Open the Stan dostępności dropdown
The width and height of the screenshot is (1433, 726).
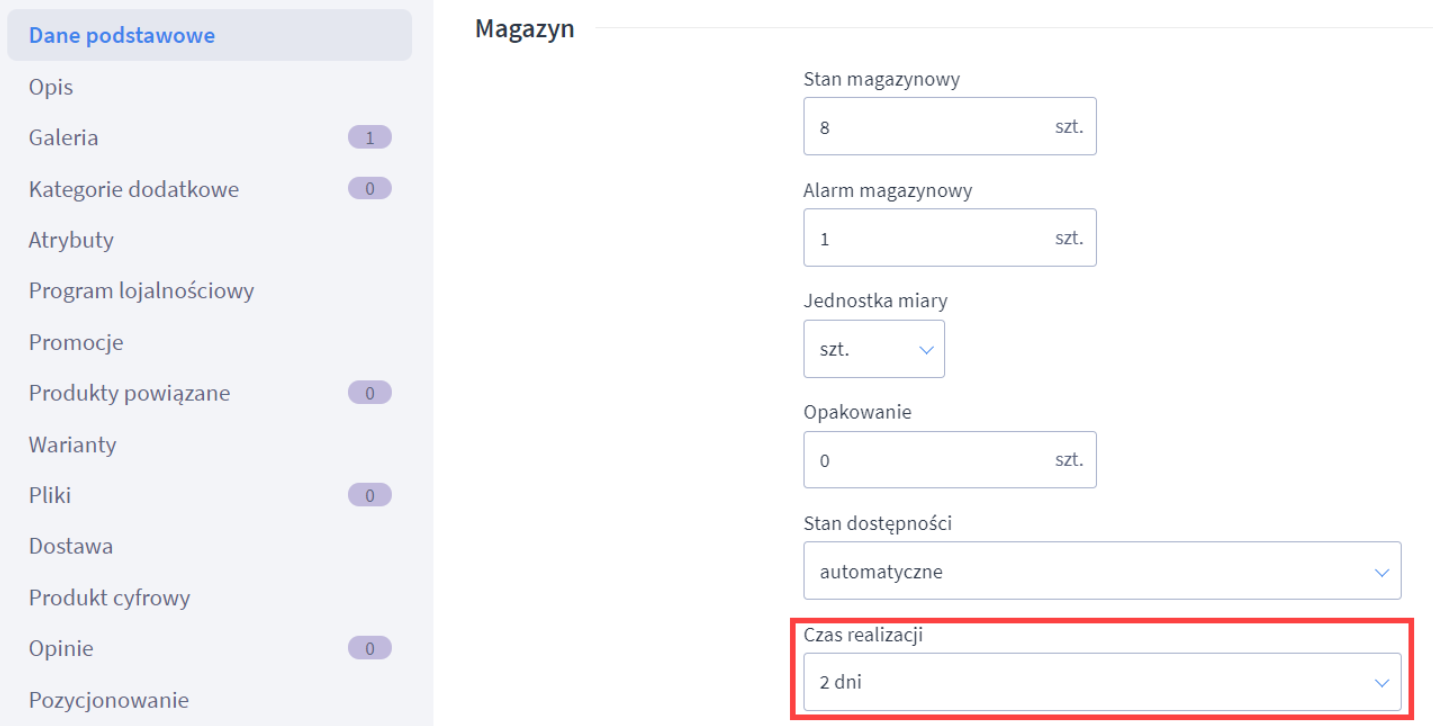[x=1102, y=571]
